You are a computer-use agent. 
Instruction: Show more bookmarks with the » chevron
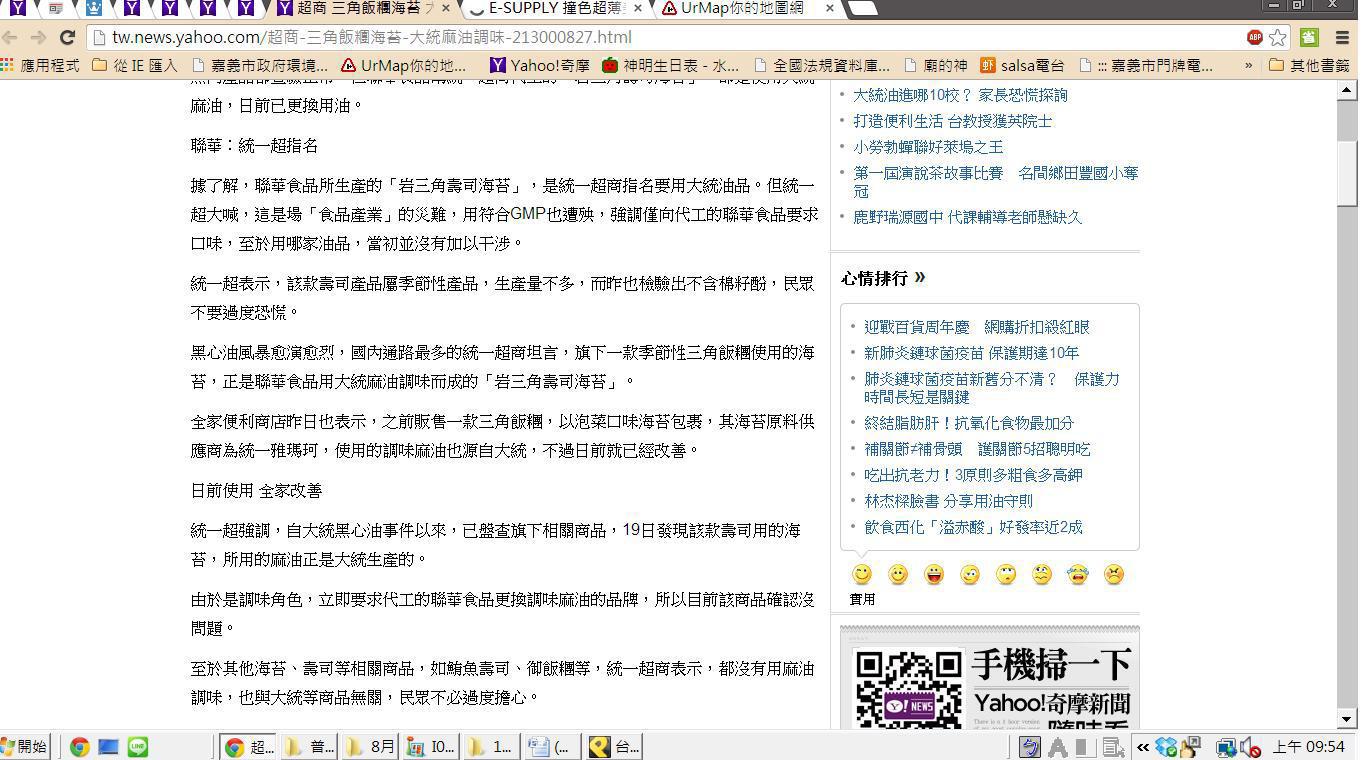[x=1248, y=65]
